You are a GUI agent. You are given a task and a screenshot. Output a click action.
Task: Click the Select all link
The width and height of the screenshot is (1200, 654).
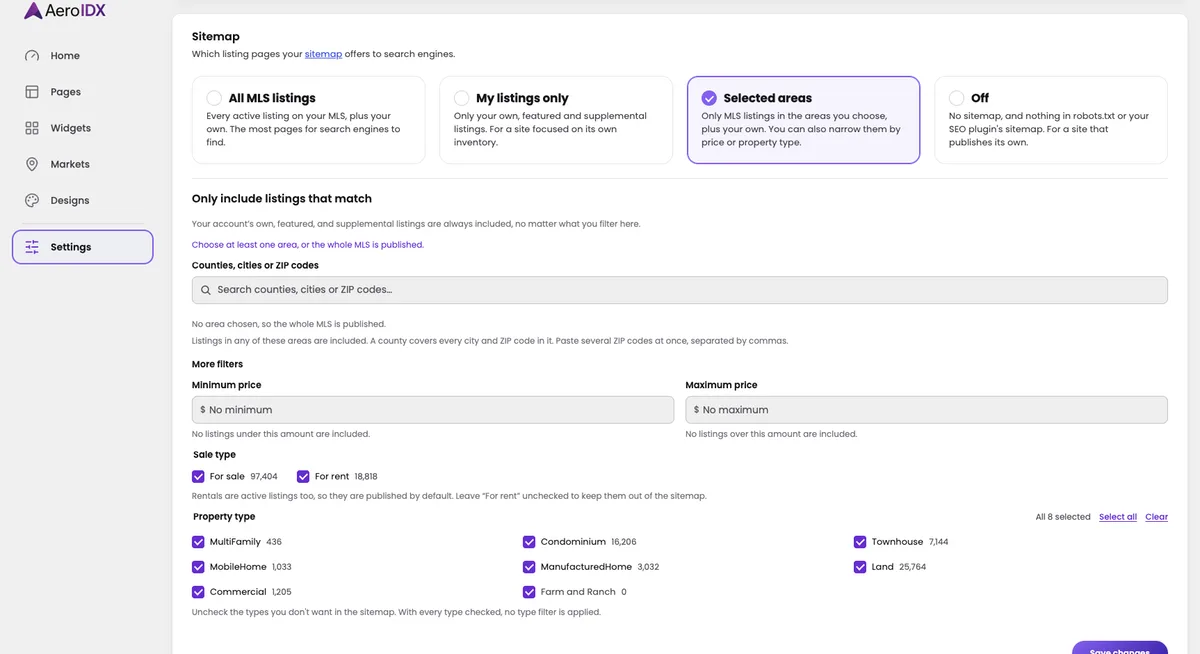pyautogui.click(x=1118, y=517)
